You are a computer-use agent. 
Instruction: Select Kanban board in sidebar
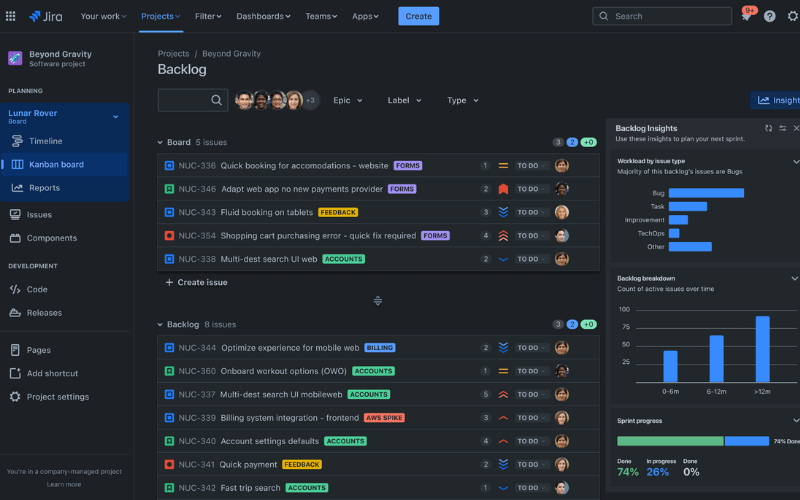coord(65,164)
